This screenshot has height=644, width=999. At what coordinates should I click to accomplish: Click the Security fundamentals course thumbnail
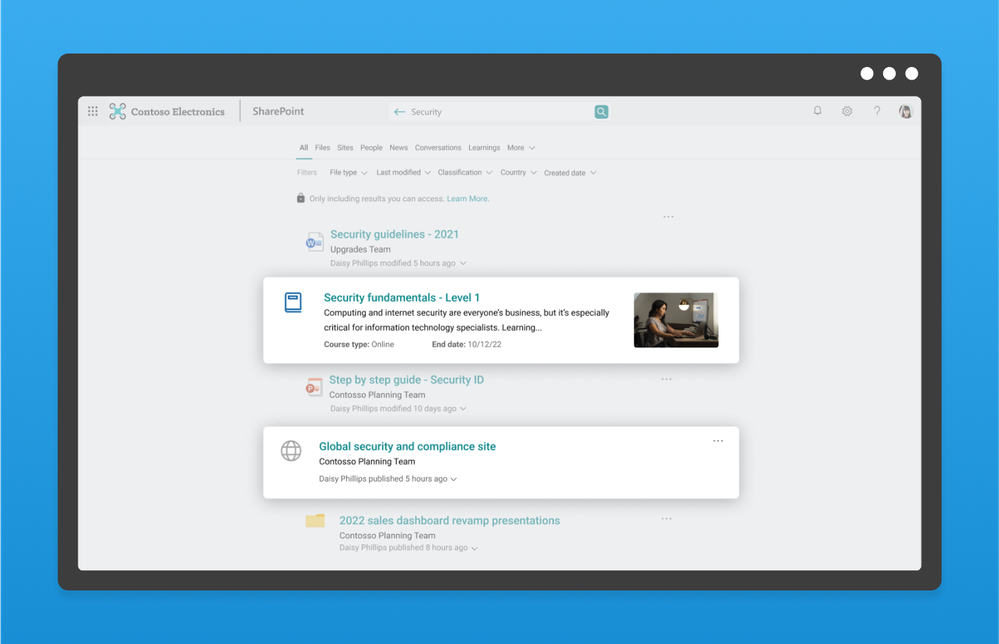coord(676,320)
